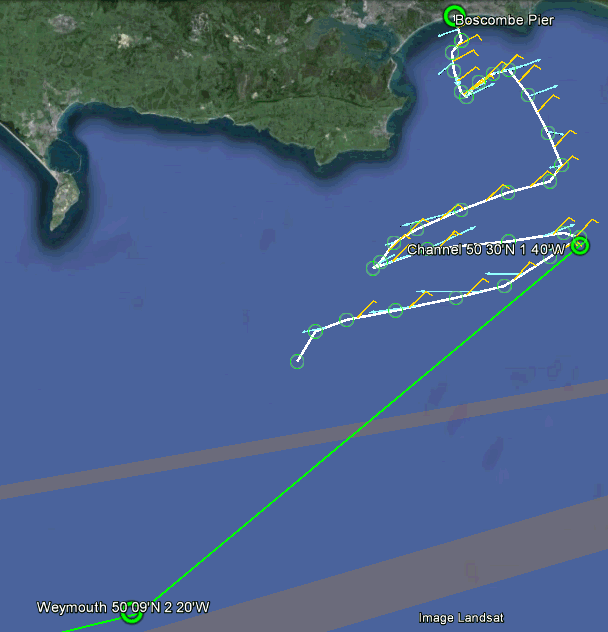Select the Channel 50 30'N waypoint marker
Viewport: 608px width, 632px height.
580,245
